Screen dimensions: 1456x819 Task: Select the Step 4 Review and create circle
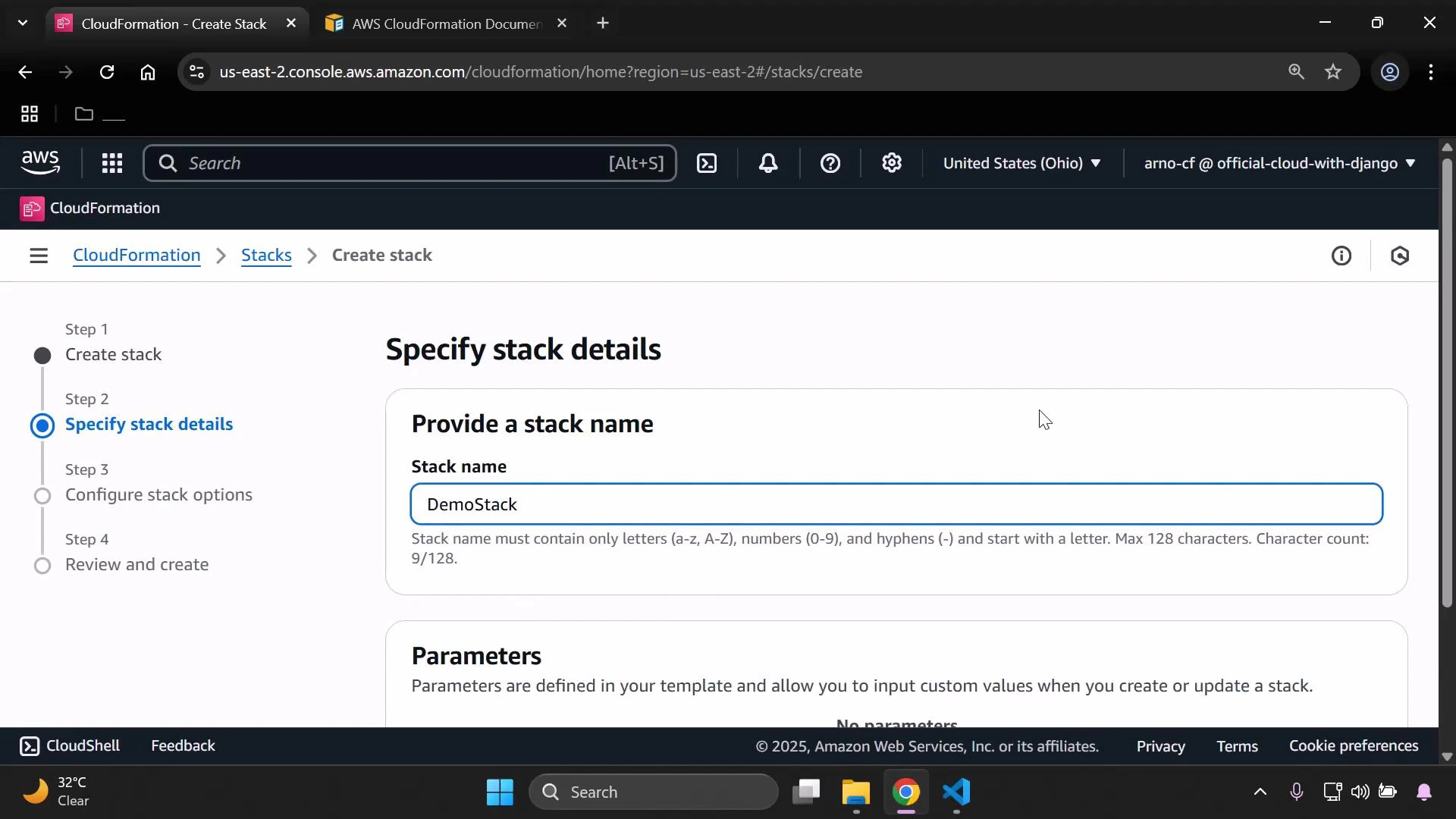[x=42, y=565]
